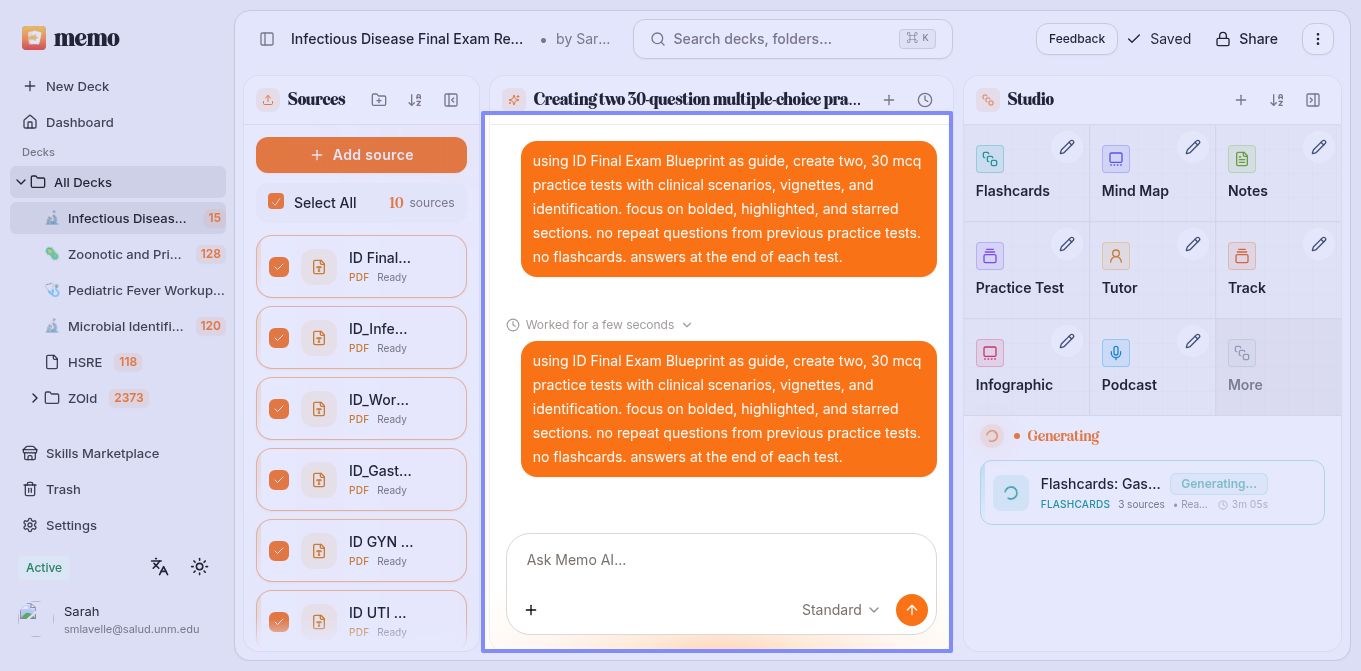The image size is (1361, 671).
Task: Toggle the Select All checkbox
Action: [276, 202]
